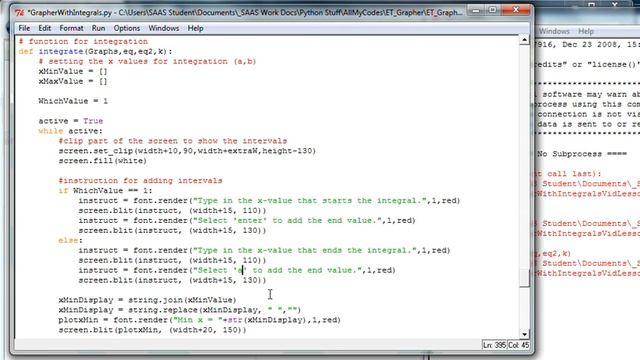Click the line 'while active:'

click(71, 131)
